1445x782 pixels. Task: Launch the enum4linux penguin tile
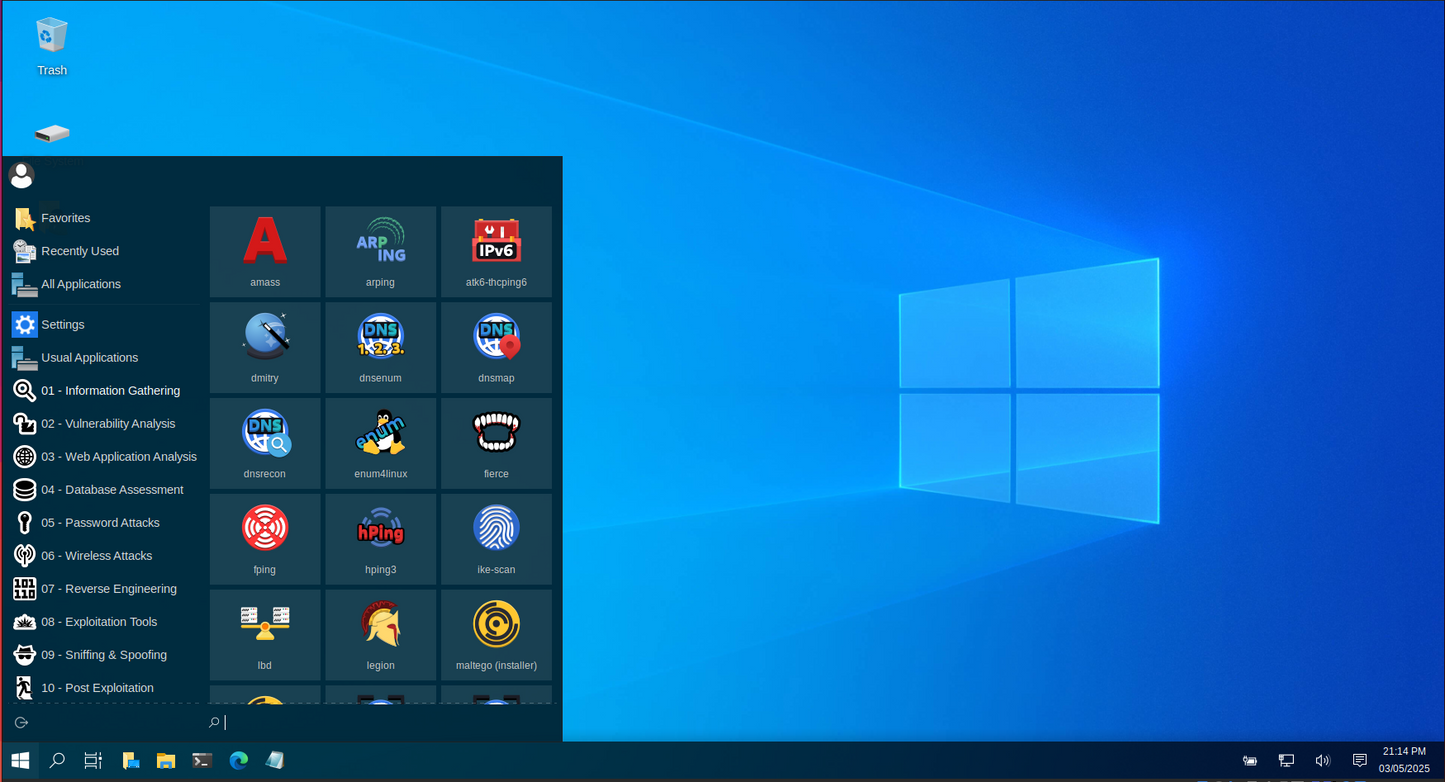click(380, 444)
